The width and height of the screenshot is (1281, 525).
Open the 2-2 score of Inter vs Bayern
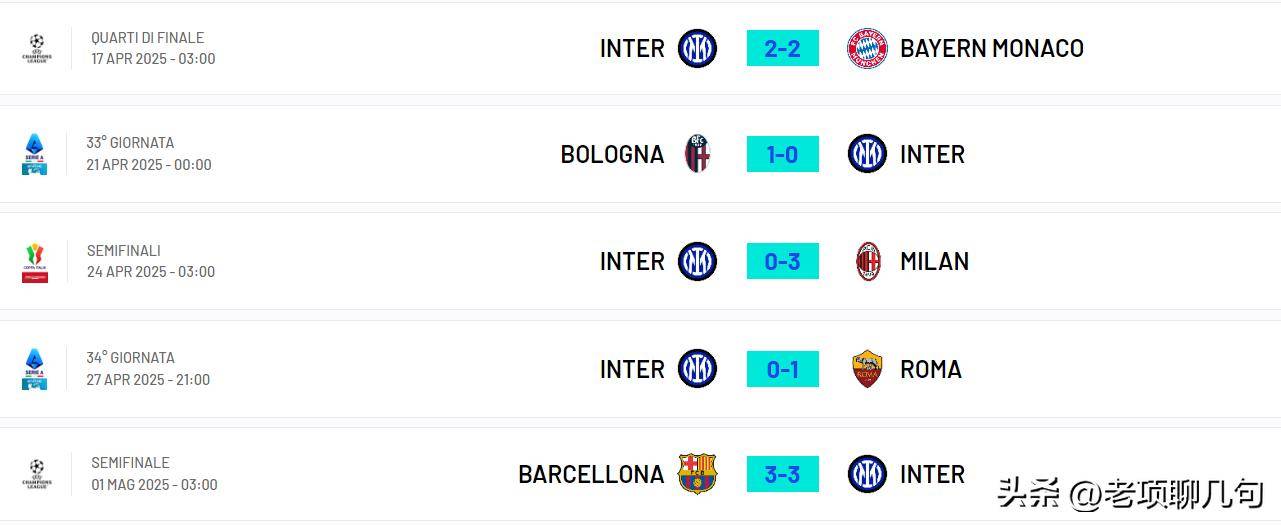(782, 48)
